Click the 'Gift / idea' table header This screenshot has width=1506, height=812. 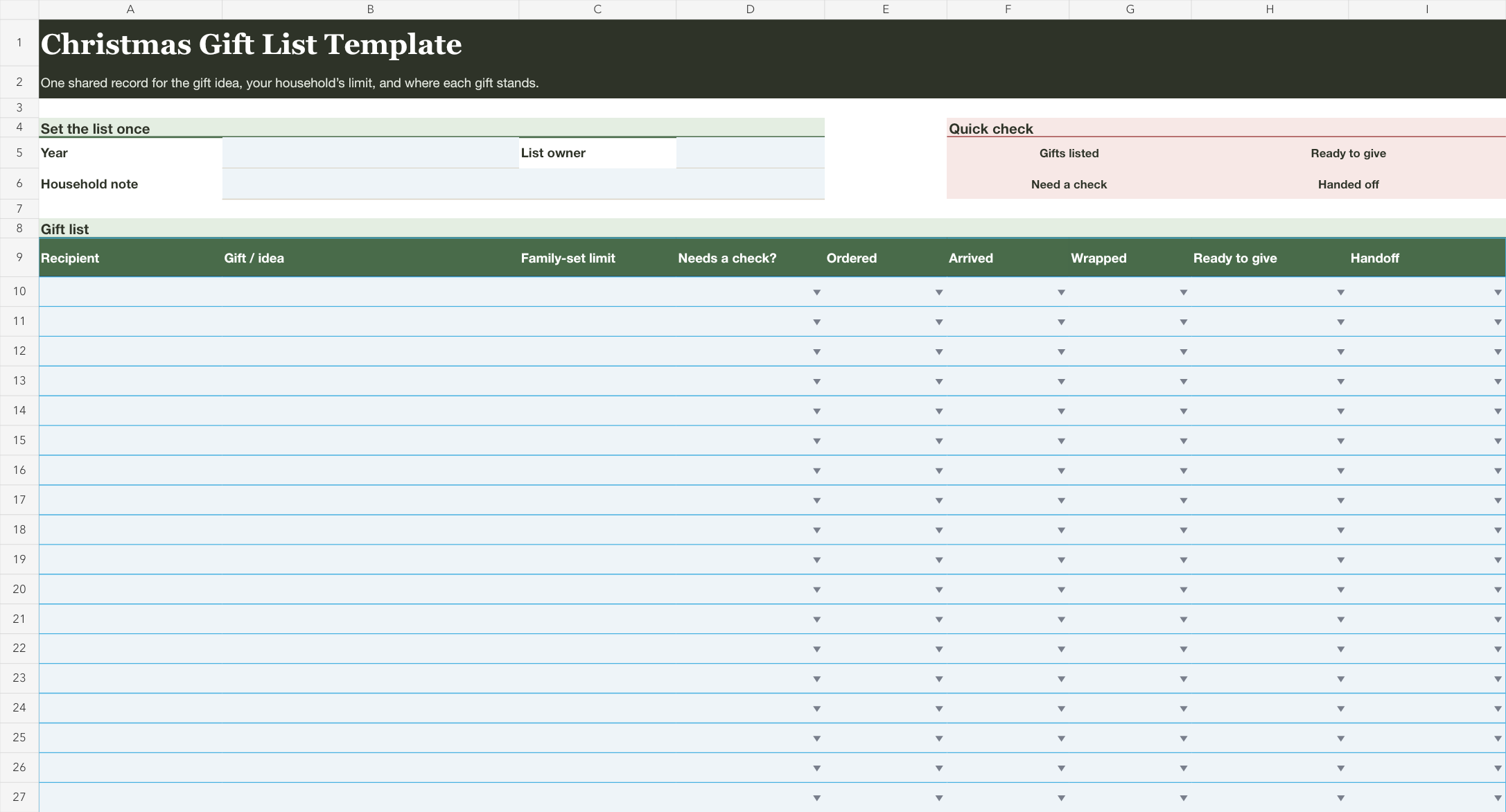click(254, 258)
